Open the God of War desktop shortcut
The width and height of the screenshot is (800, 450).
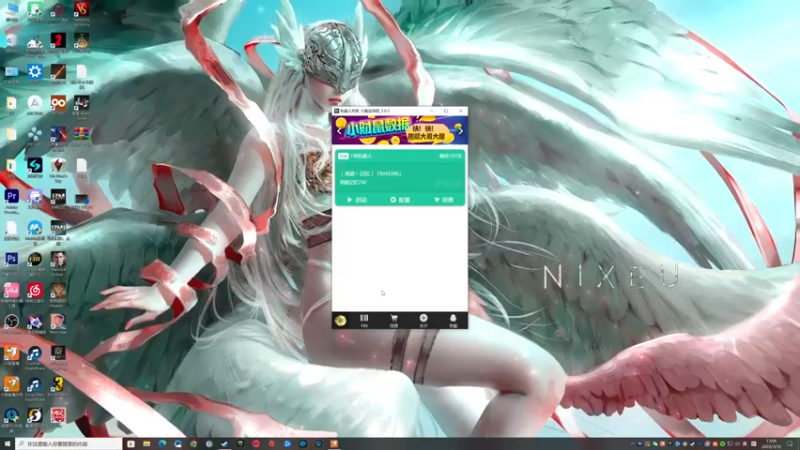(58, 12)
